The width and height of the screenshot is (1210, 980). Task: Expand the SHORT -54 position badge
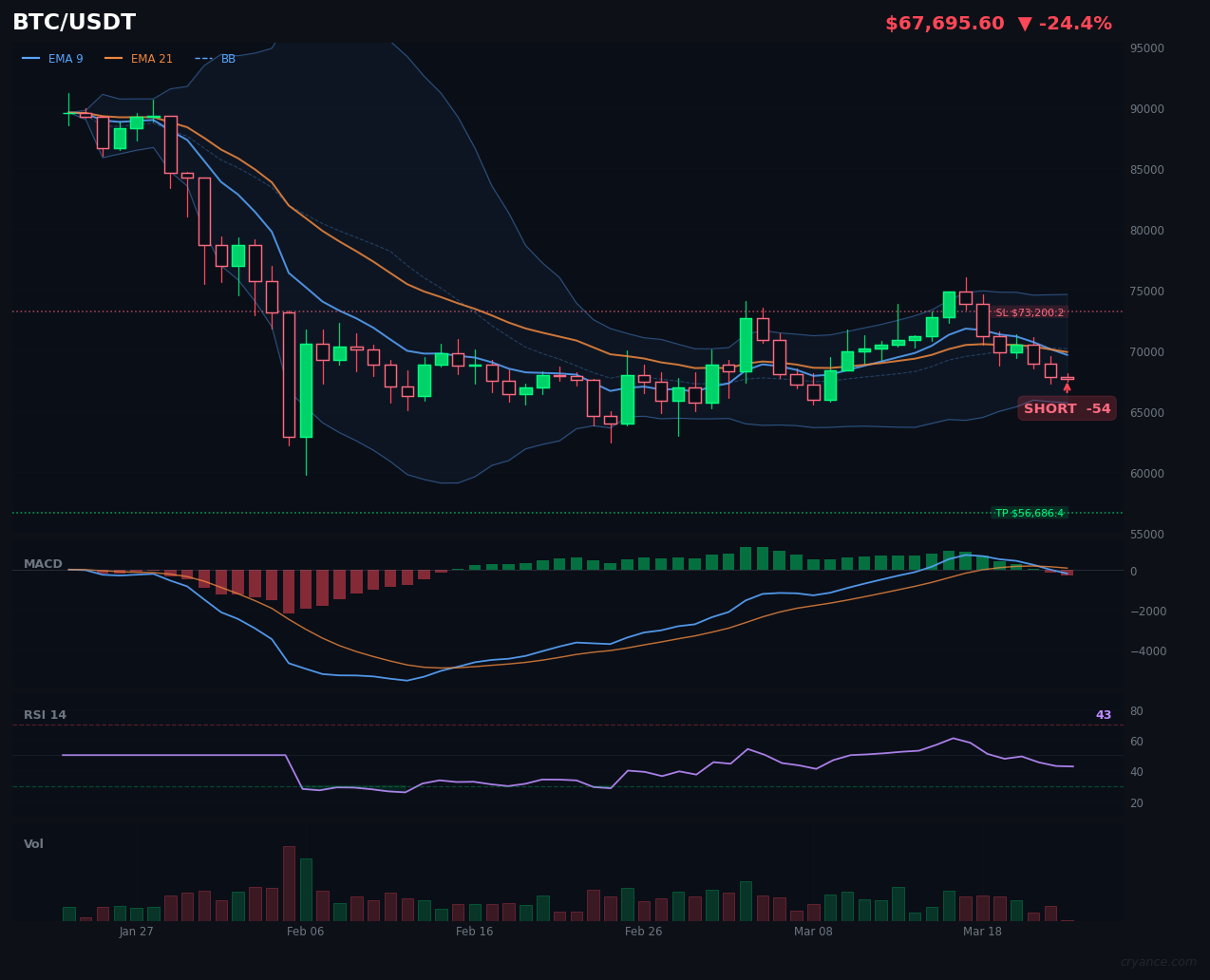point(1067,408)
